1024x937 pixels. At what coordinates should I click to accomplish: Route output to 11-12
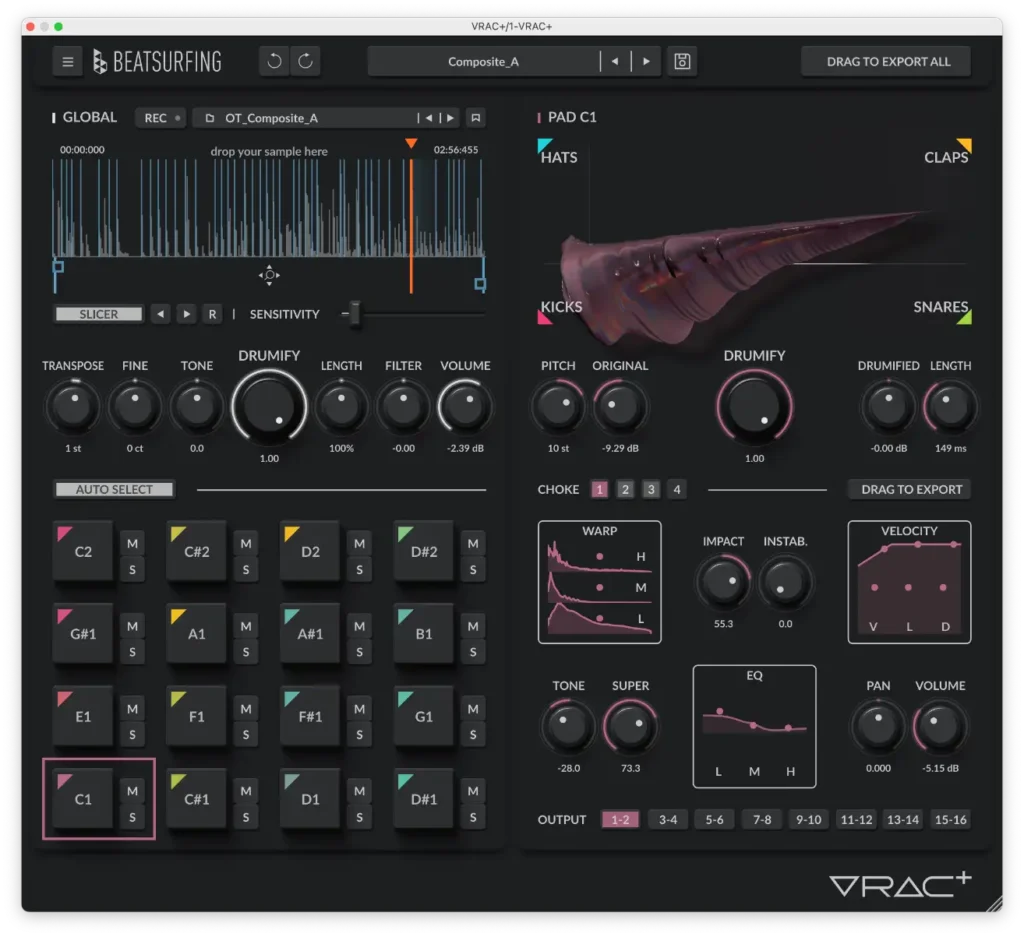tap(856, 819)
